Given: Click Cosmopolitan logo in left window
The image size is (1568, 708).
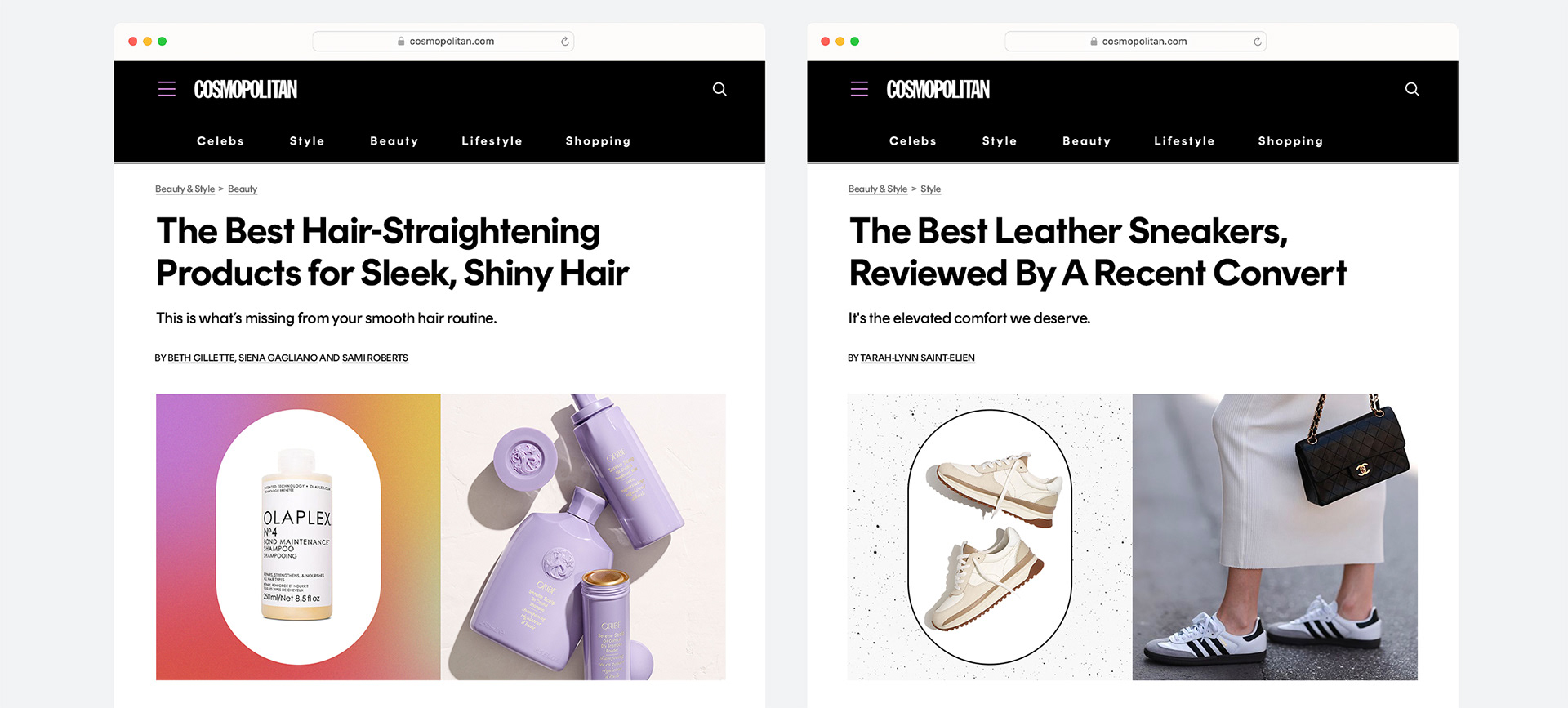Looking at the screenshot, I should click(x=246, y=89).
